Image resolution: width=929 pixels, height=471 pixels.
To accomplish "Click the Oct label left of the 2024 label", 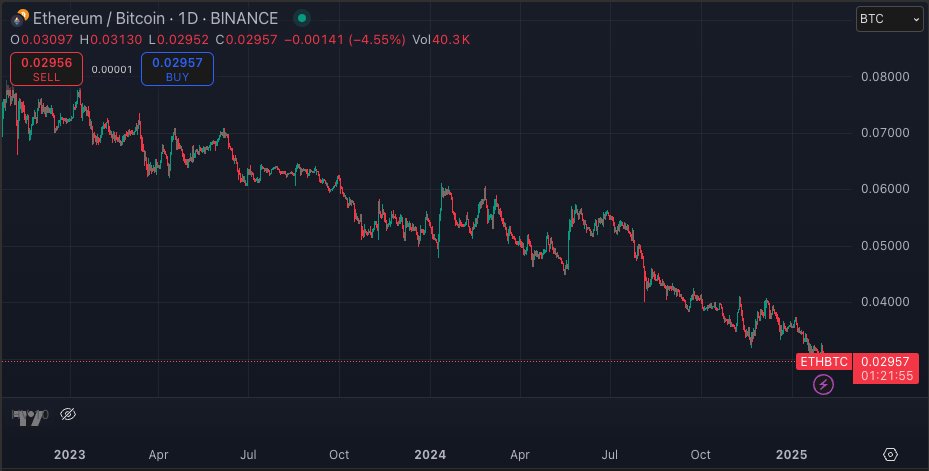I will [339, 455].
